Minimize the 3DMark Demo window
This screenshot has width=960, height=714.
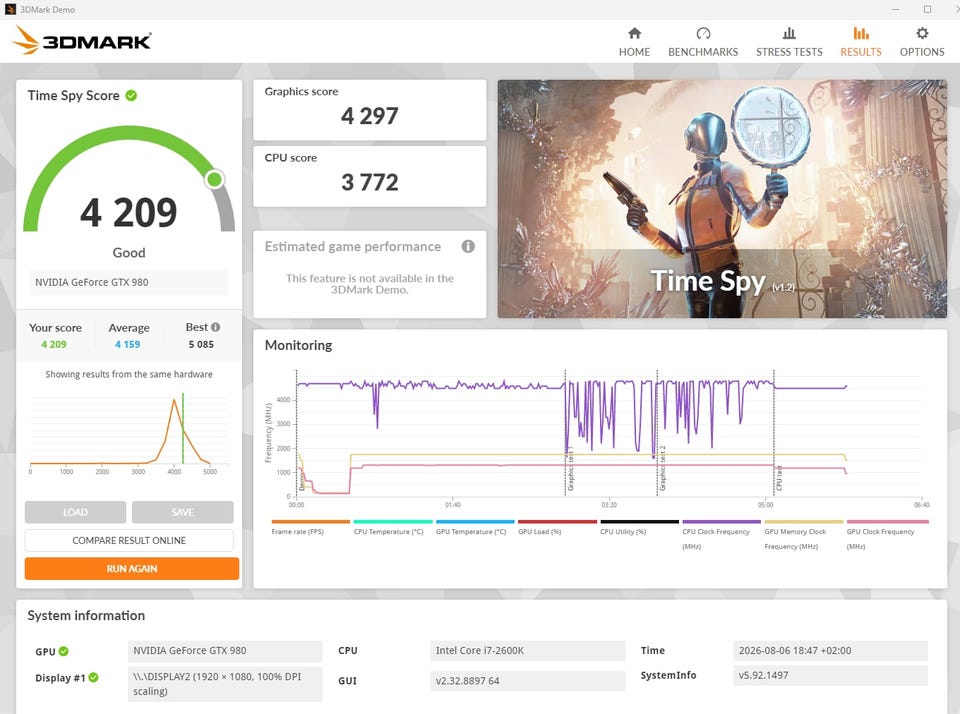(x=896, y=9)
